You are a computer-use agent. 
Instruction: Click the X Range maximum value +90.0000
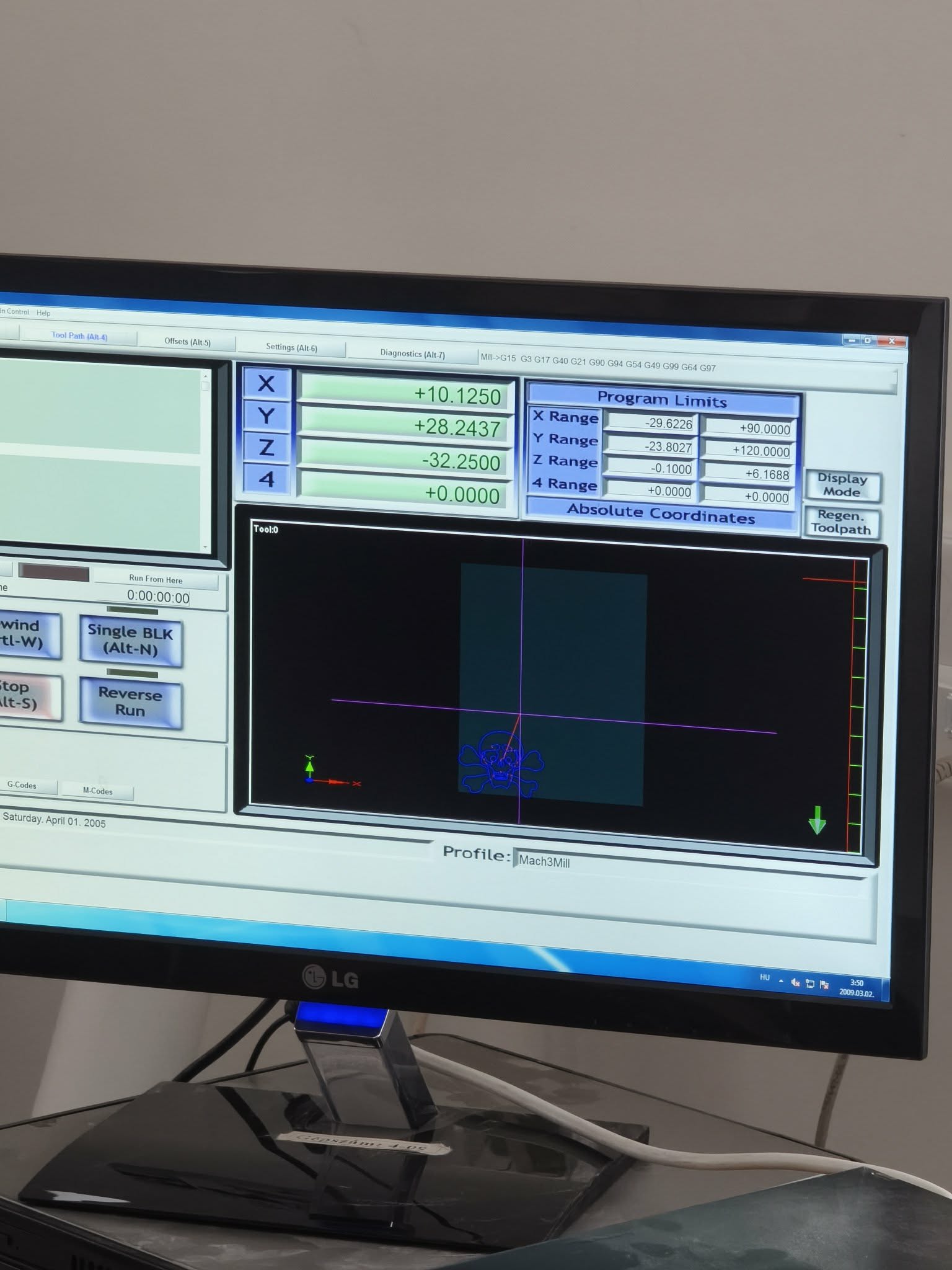749,428
